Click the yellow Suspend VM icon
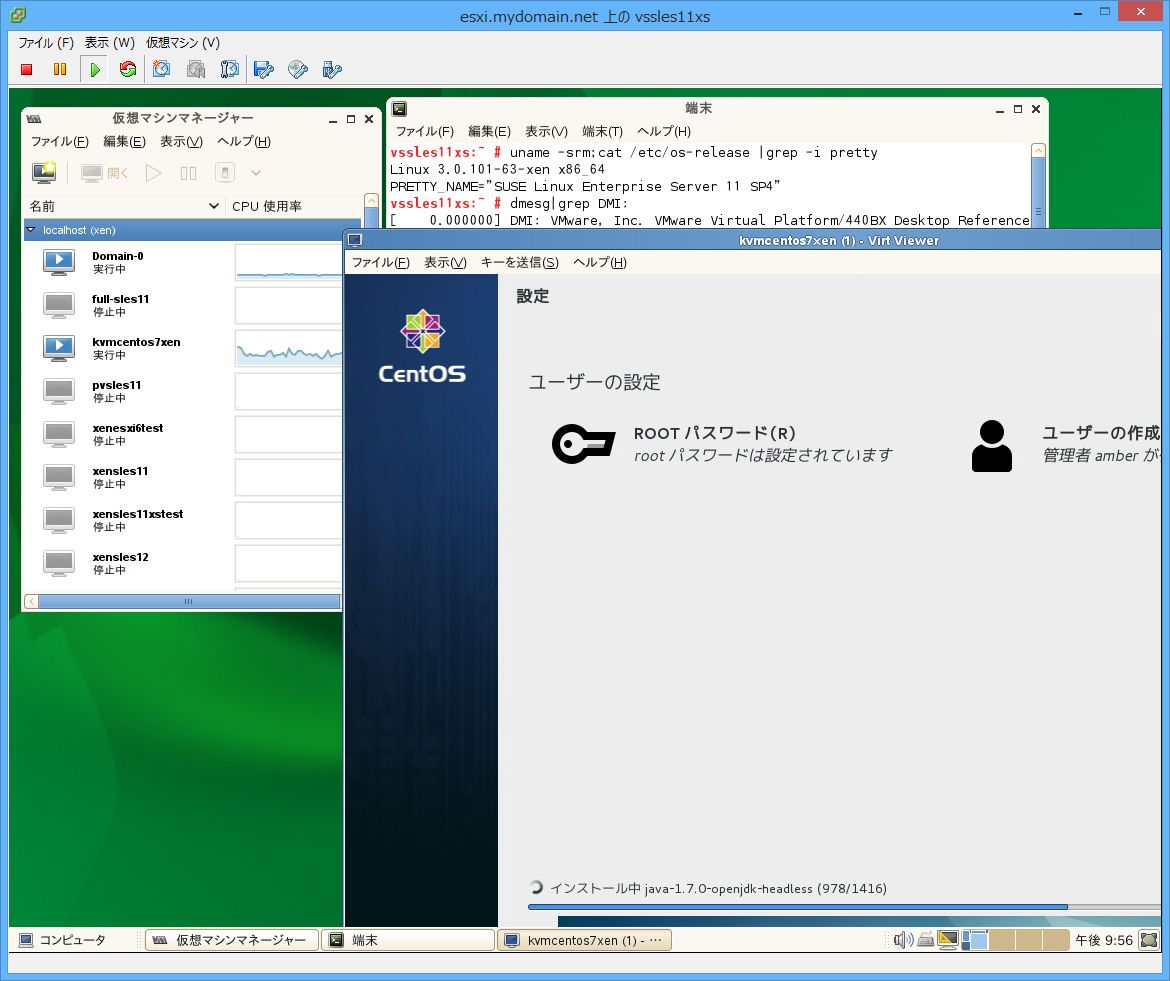This screenshot has width=1170, height=981. [x=60, y=69]
